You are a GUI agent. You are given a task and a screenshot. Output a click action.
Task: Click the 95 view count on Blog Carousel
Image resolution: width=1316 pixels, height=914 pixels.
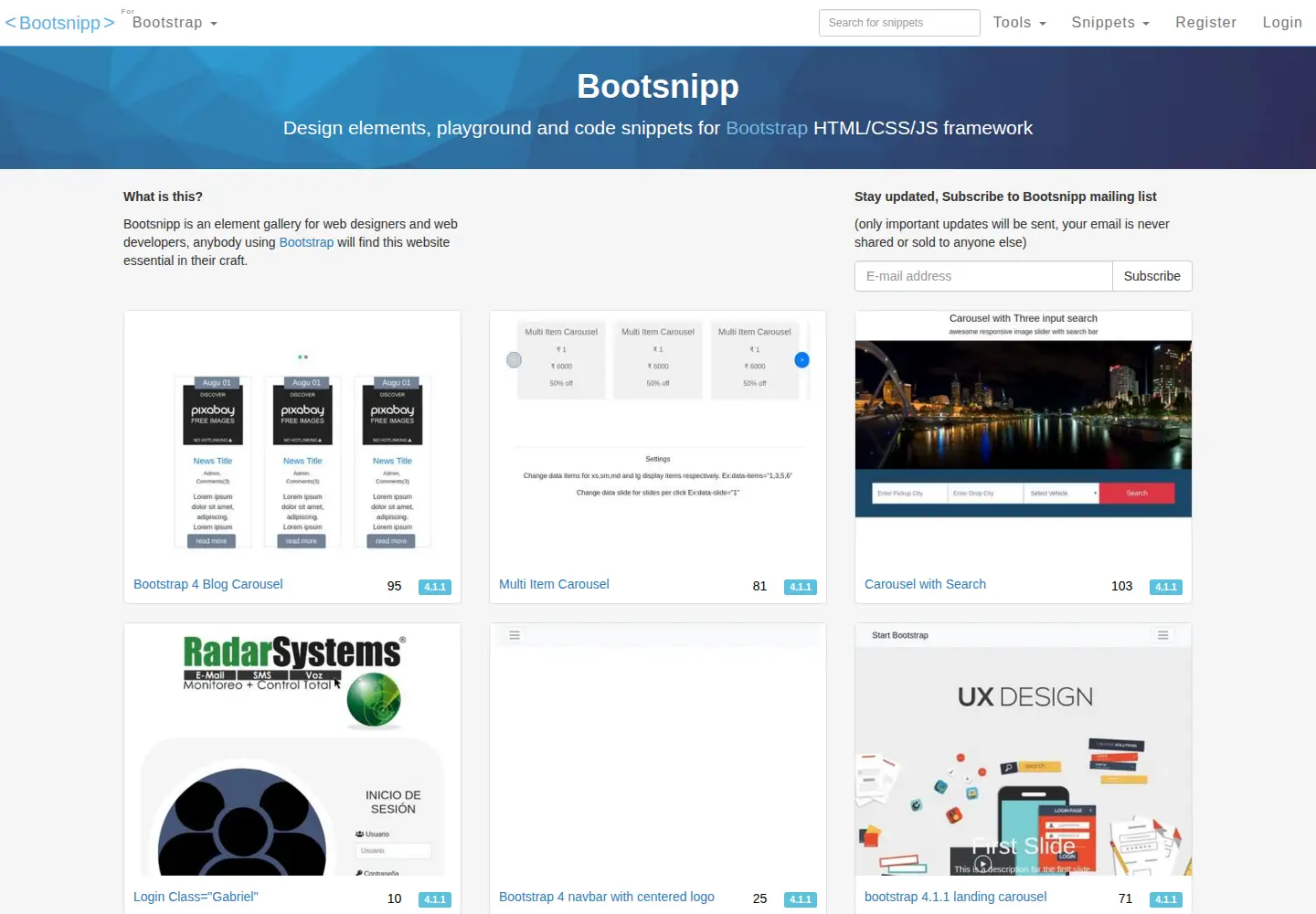click(395, 586)
